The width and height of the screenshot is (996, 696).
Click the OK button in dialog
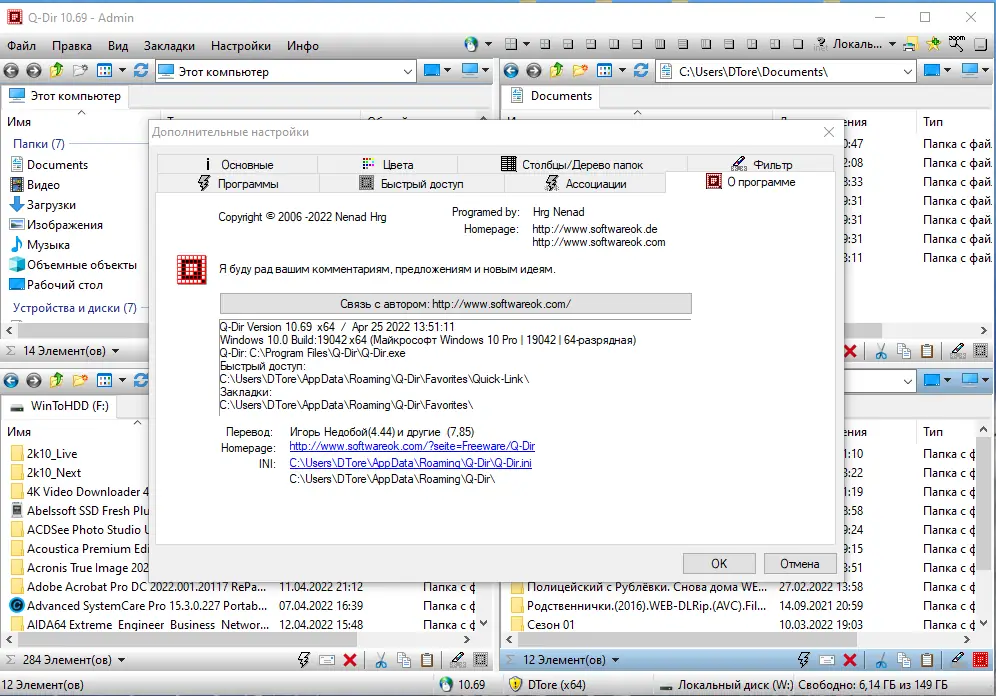pos(719,564)
